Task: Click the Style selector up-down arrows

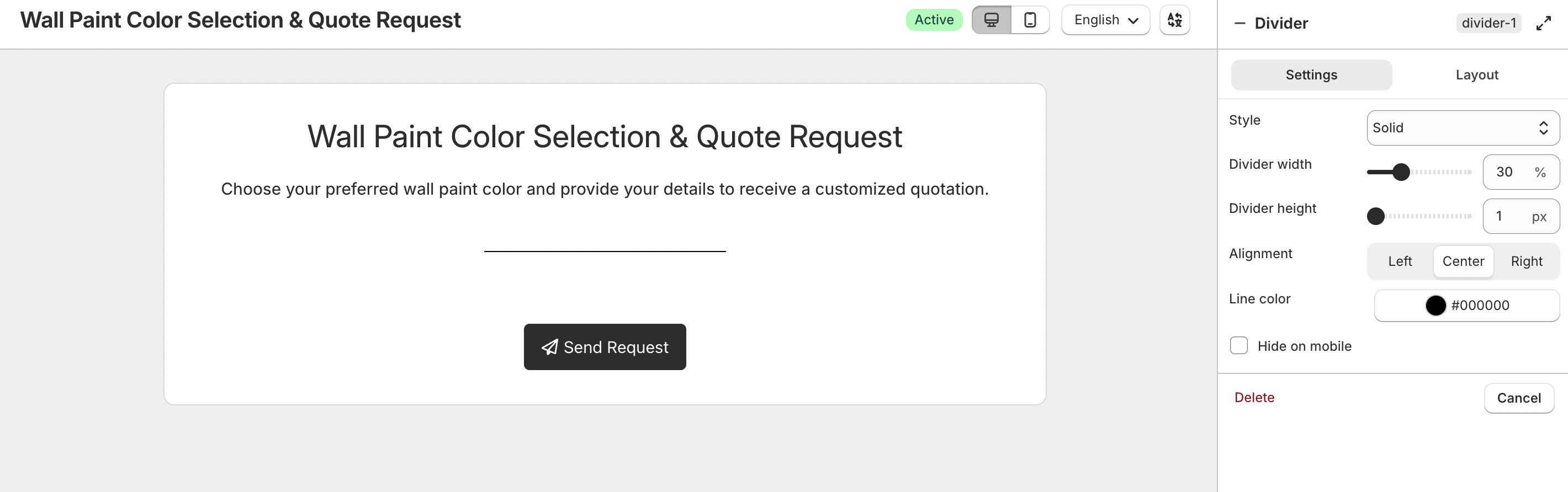Action: pos(1543,128)
